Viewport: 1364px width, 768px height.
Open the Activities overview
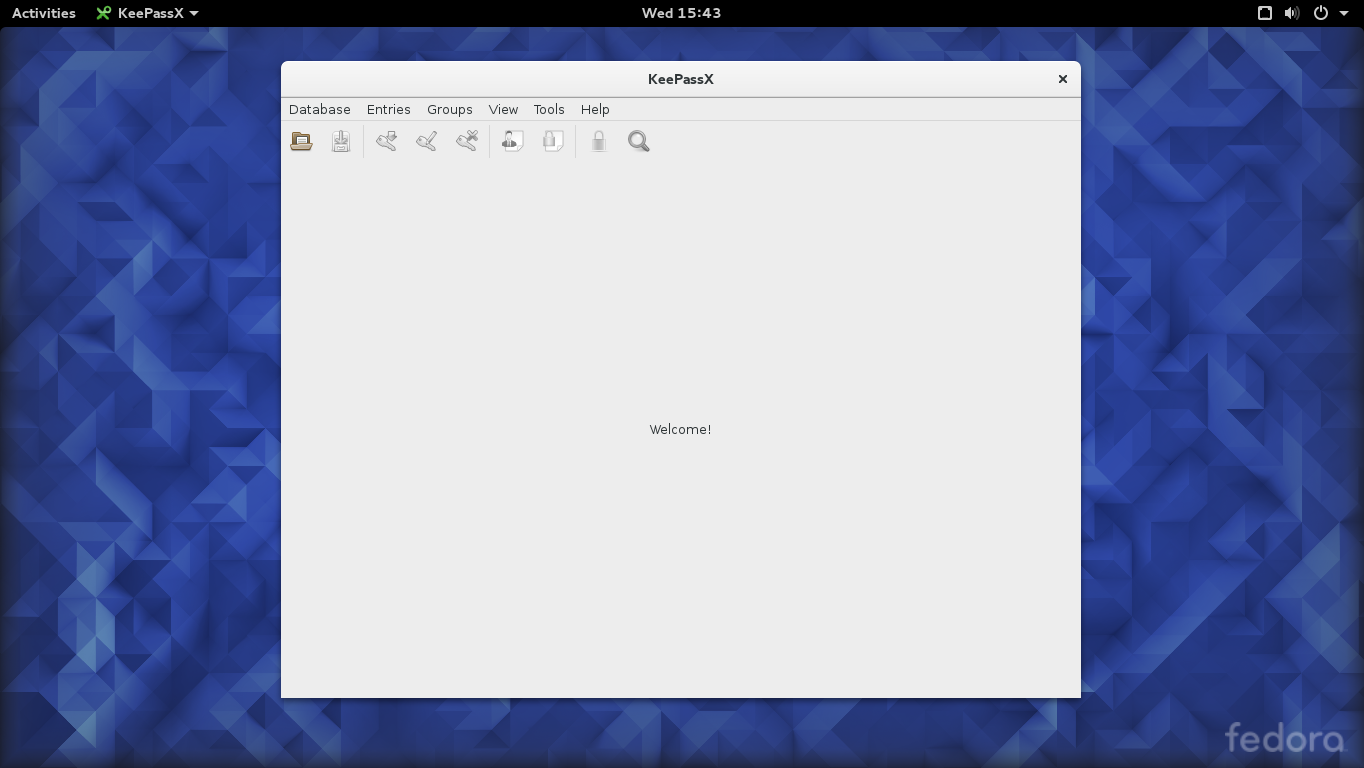pyautogui.click(x=44, y=13)
